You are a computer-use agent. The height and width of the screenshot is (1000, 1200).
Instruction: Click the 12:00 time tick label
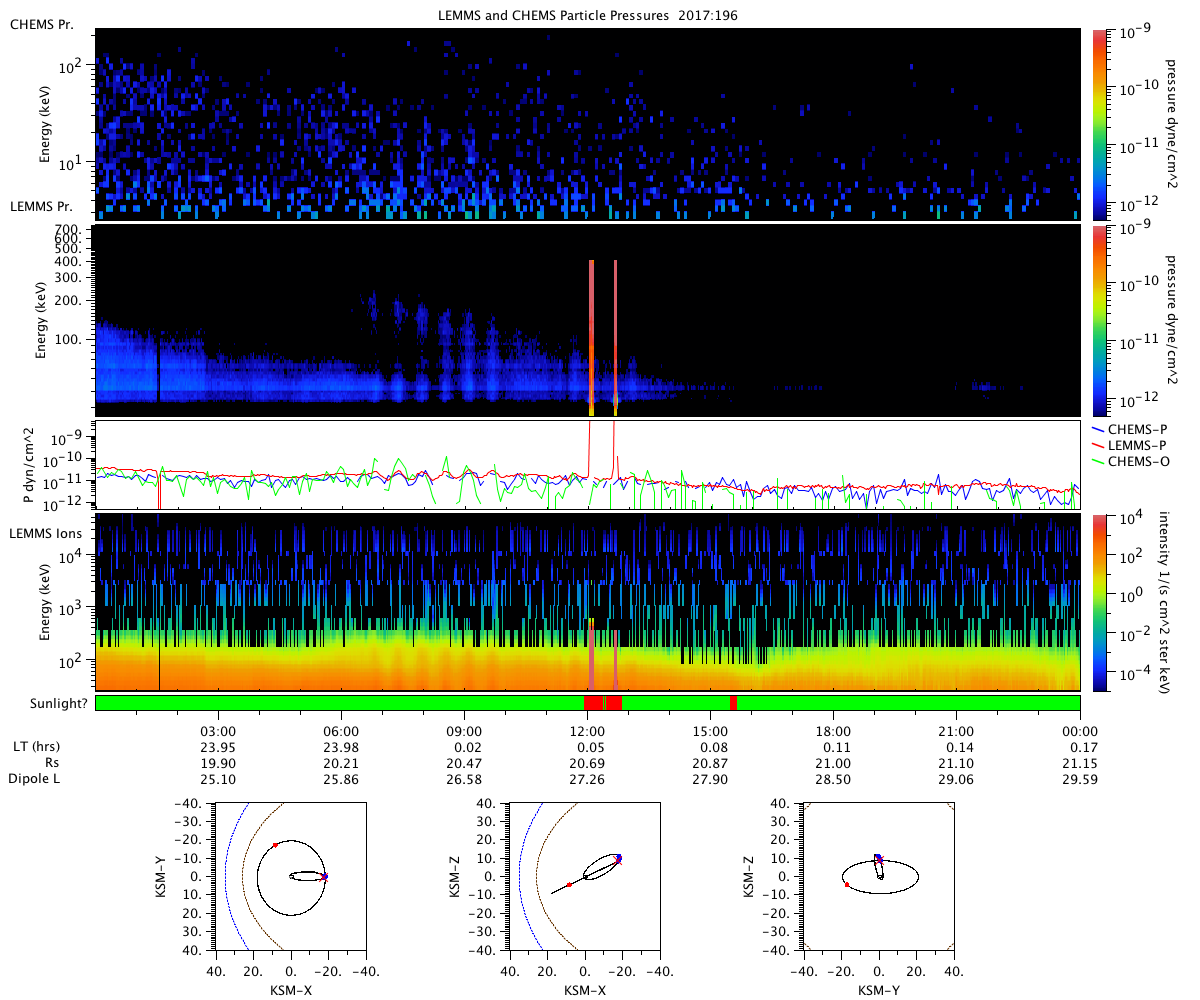click(x=588, y=731)
